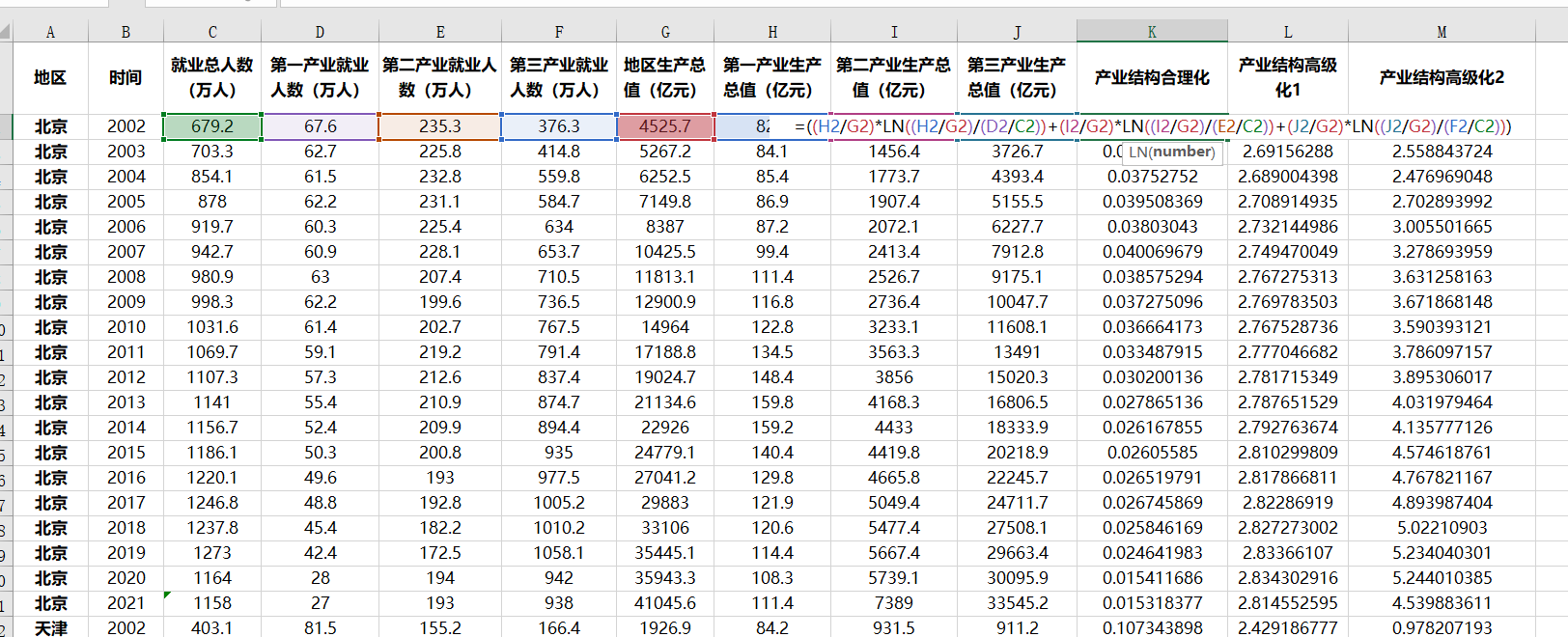The height and width of the screenshot is (637, 1568).
Task: Click the 第三产业生产总值（亿元） header cell
Action: coord(1017,78)
